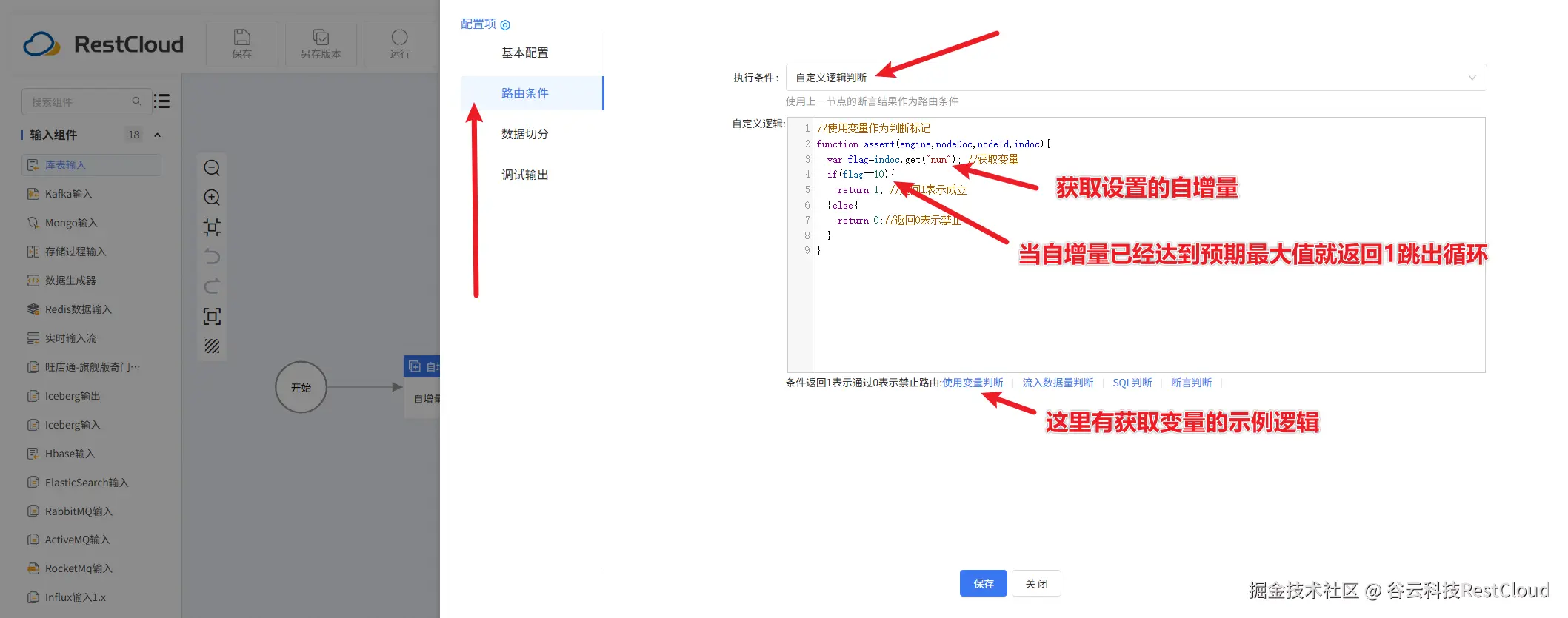Click the 断言判断 example link
1568x618 pixels.
tap(1191, 383)
